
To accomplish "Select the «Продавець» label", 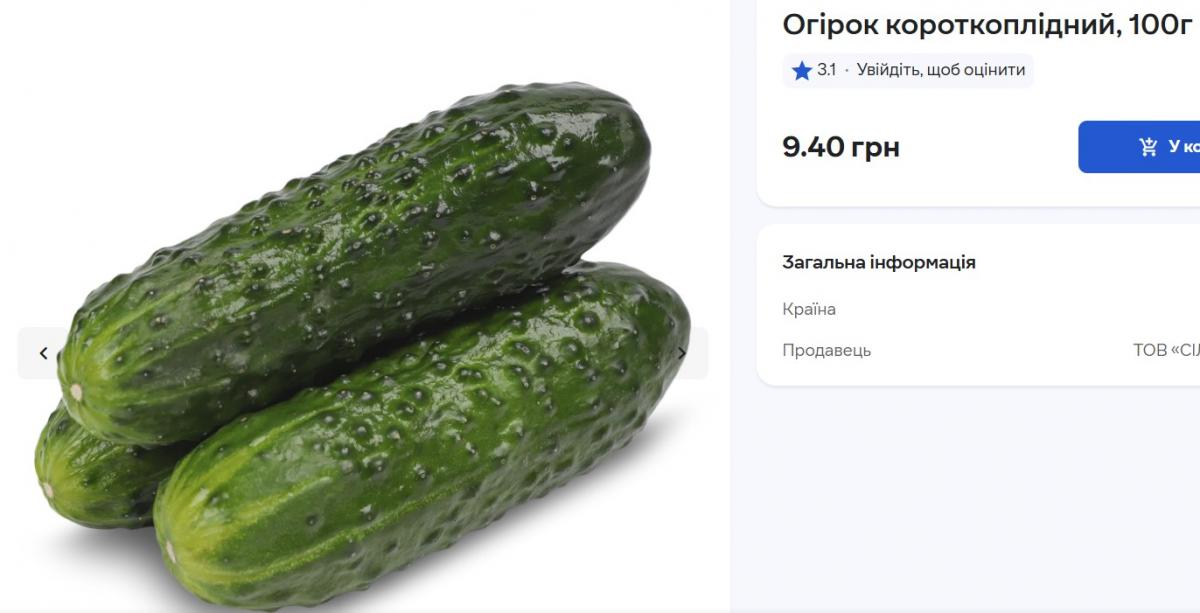I will [x=826, y=351].
